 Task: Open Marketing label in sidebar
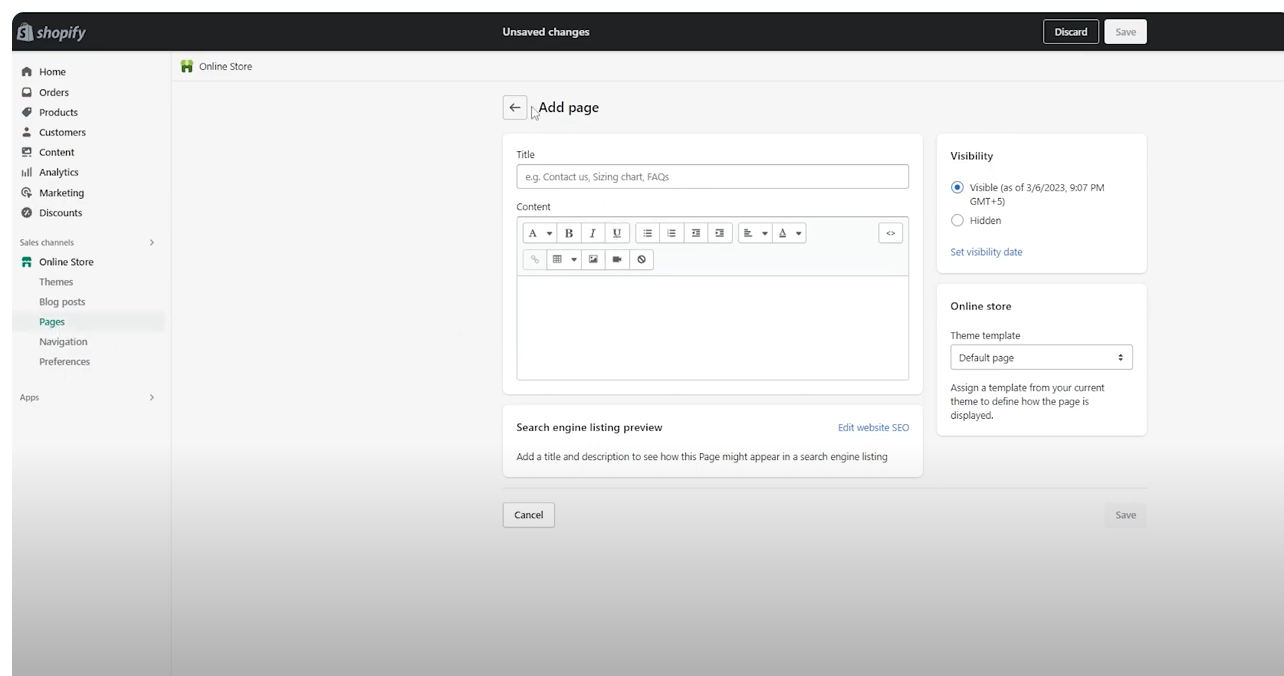tap(61, 193)
